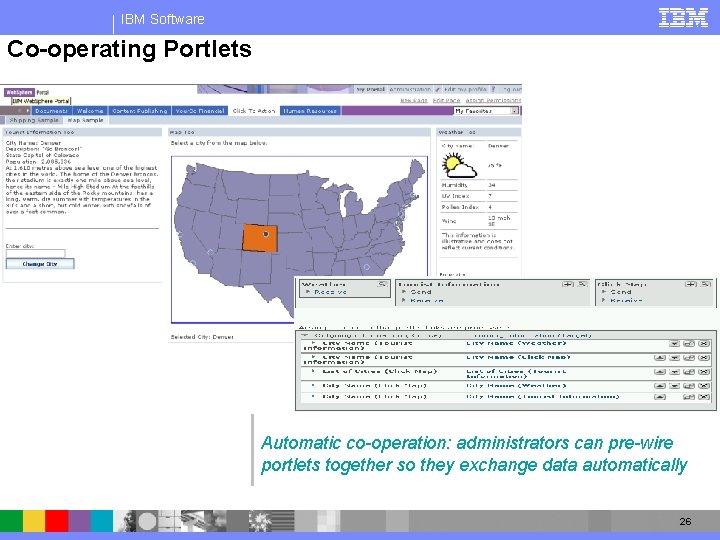The height and width of the screenshot is (540, 720).
Task: Collapse the wires table header triangle
Action: 305,336
